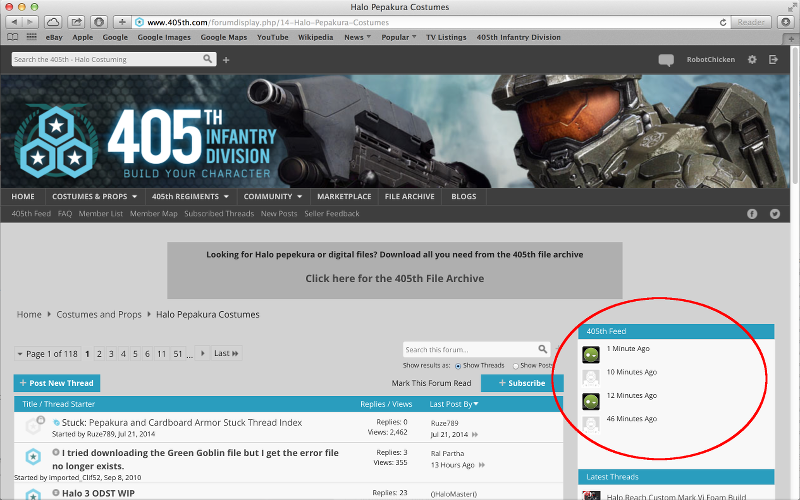Open account settings gear icon

[x=752, y=60]
